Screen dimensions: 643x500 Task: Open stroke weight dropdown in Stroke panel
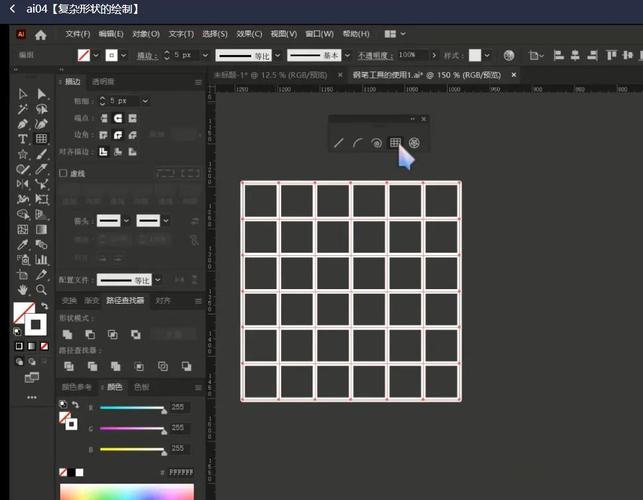[x=146, y=101]
